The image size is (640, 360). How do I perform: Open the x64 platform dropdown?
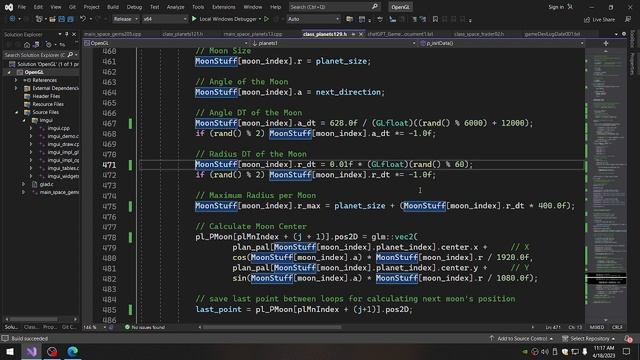pyautogui.click(x=164, y=19)
